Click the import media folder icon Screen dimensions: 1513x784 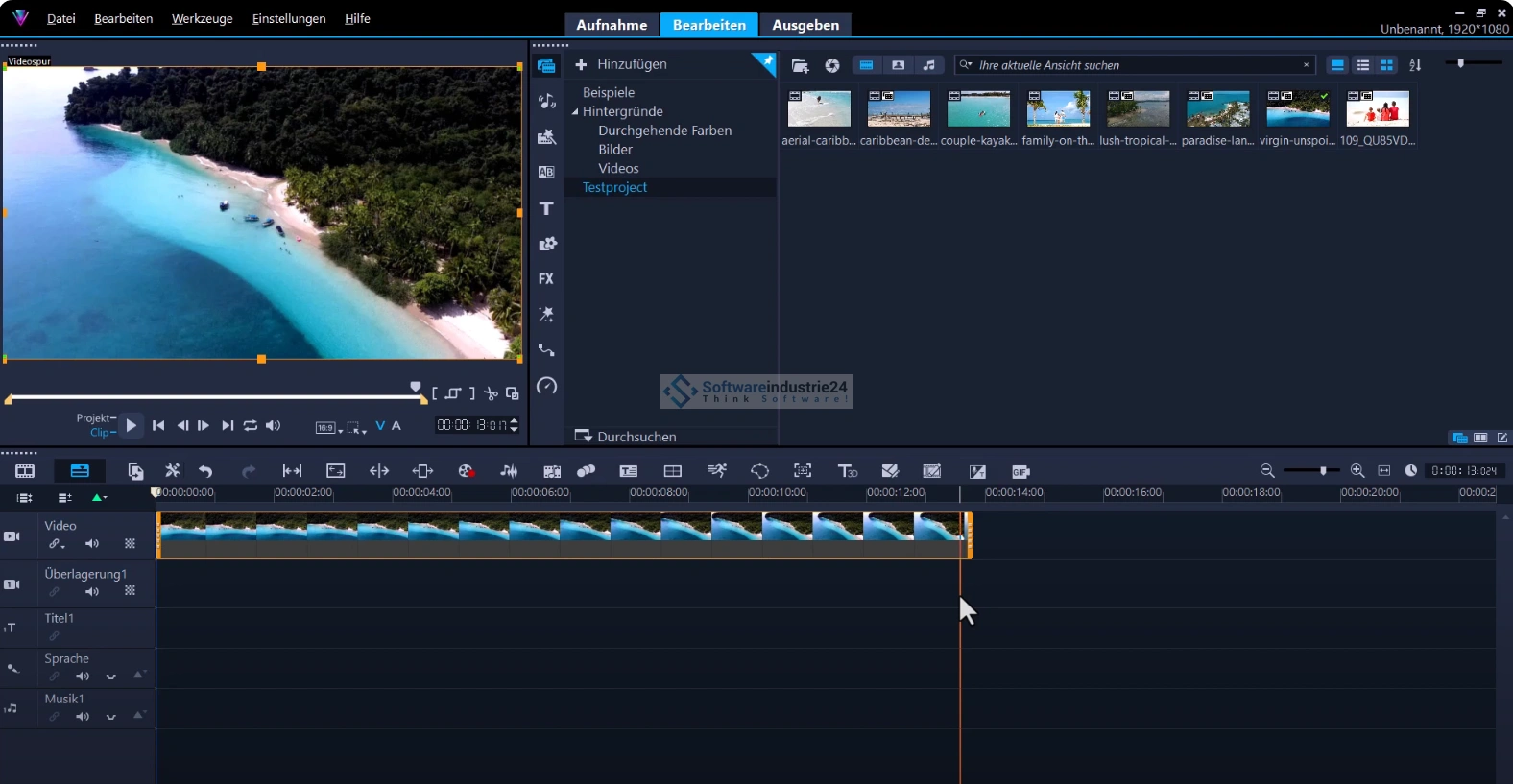(x=800, y=65)
